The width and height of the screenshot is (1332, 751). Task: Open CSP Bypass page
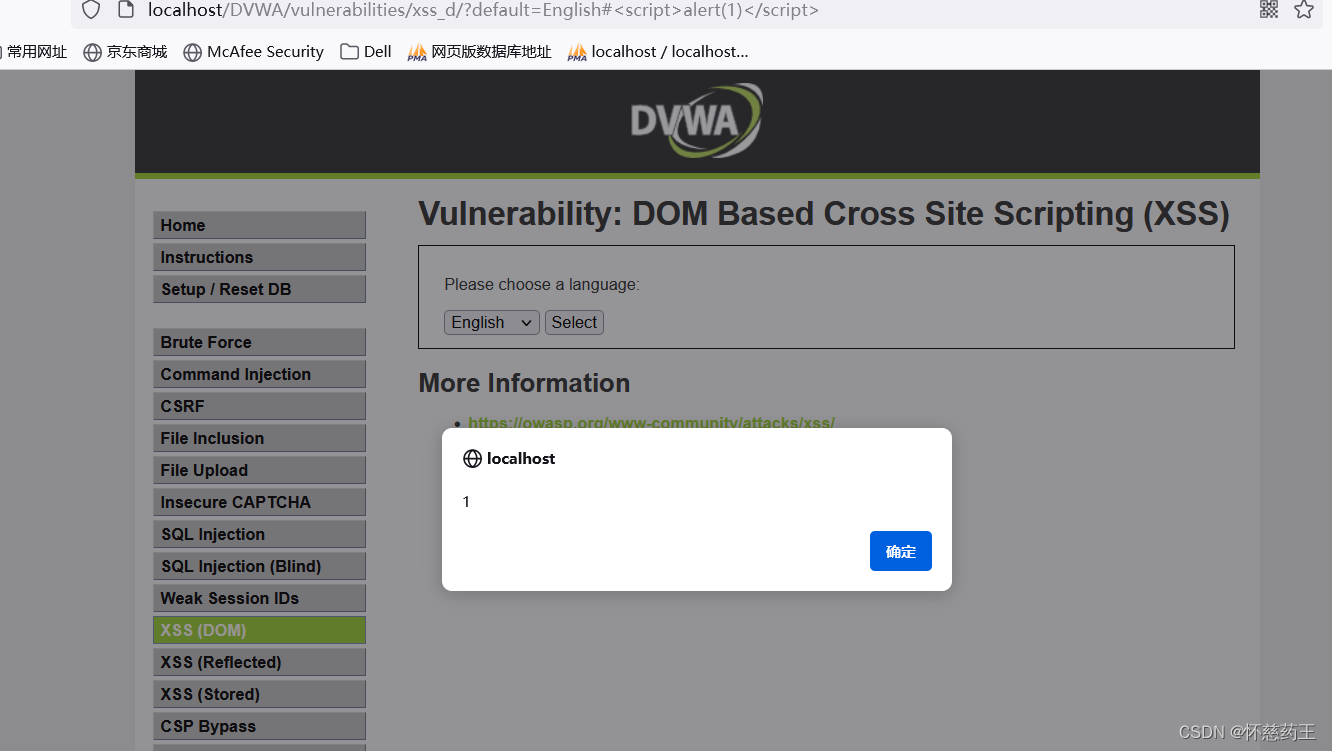pyautogui.click(x=259, y=726)
